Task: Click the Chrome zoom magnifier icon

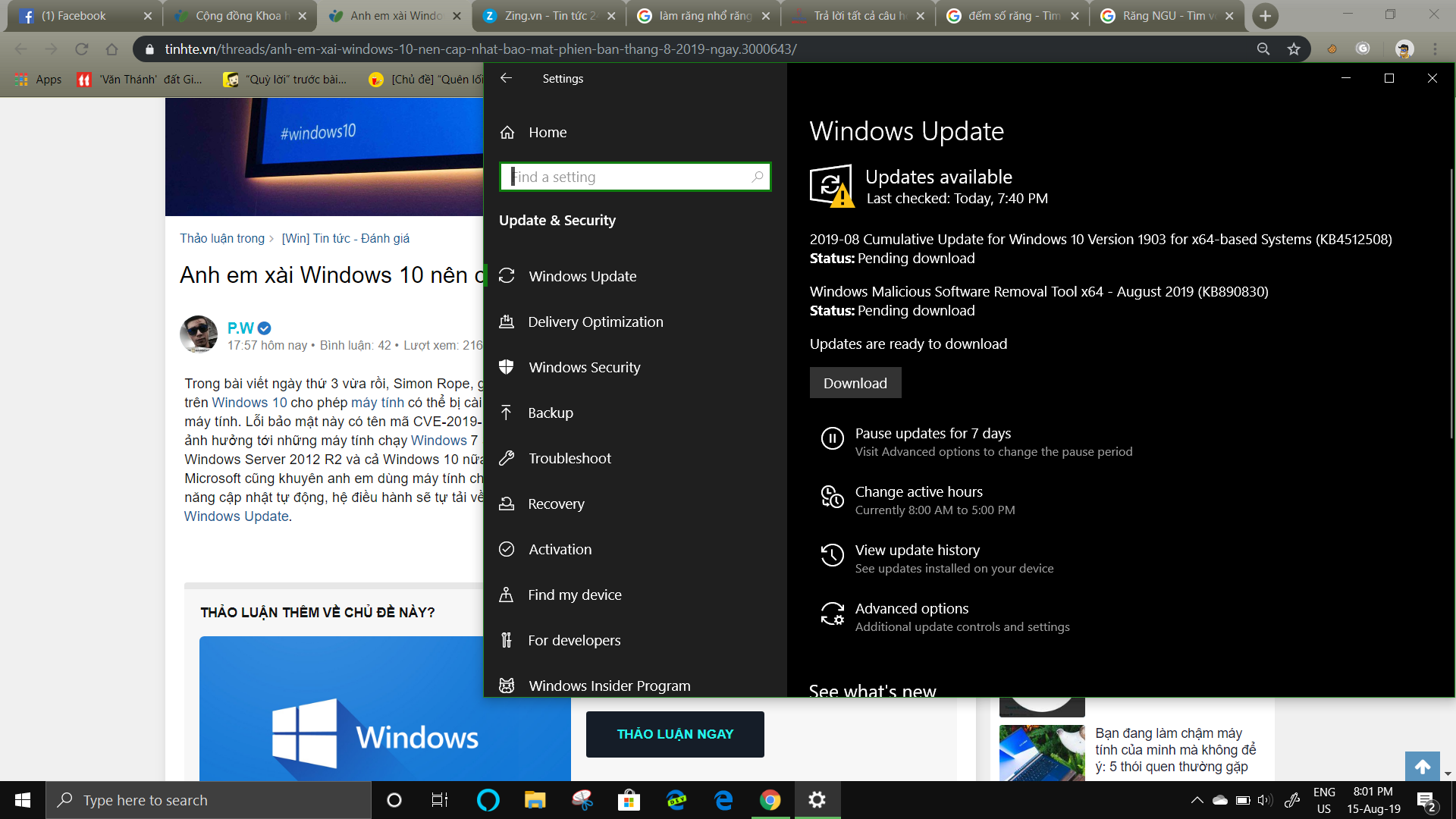Action: click(1263, 49)
